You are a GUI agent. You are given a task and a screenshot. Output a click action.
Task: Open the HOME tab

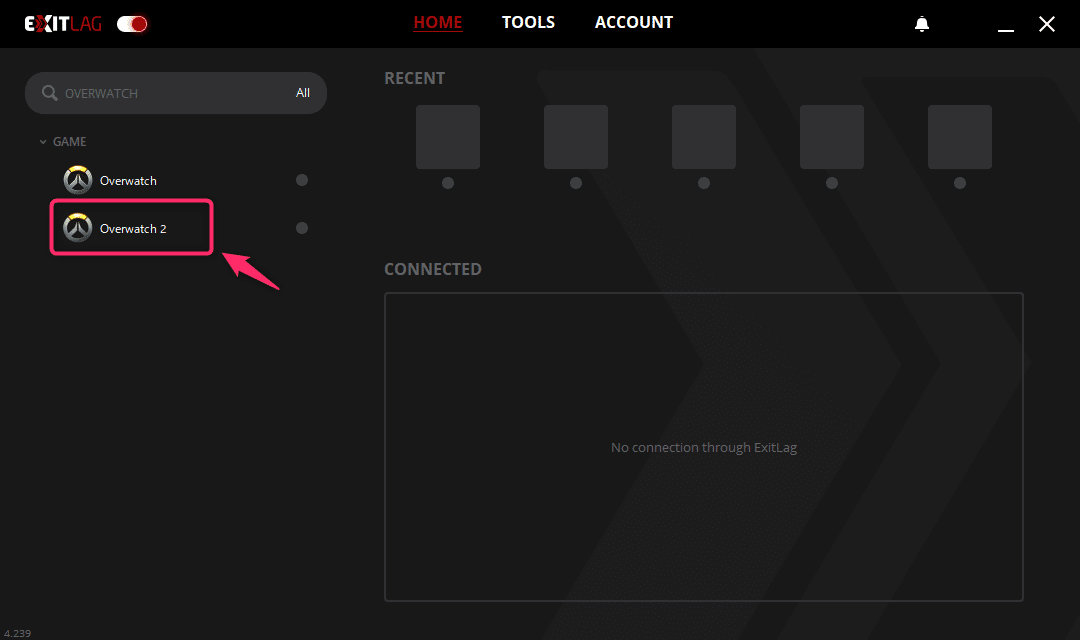pos(437,22)
